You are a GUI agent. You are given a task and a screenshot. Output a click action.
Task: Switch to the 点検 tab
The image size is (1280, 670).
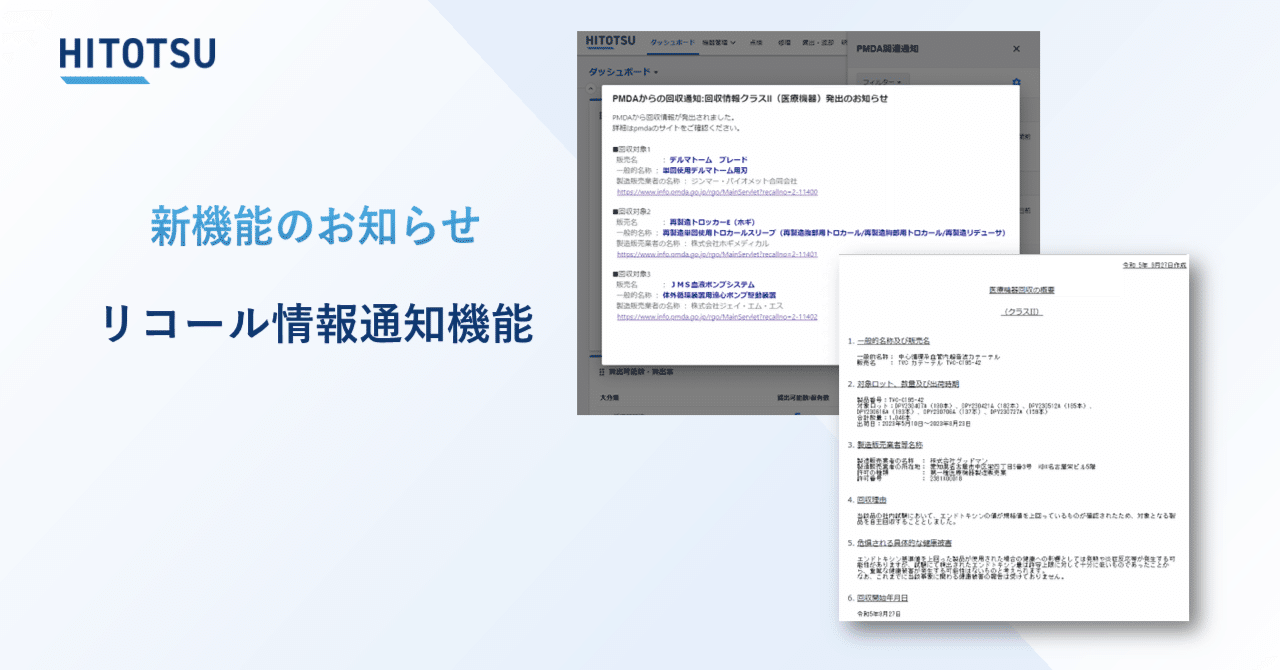(757, 43)
